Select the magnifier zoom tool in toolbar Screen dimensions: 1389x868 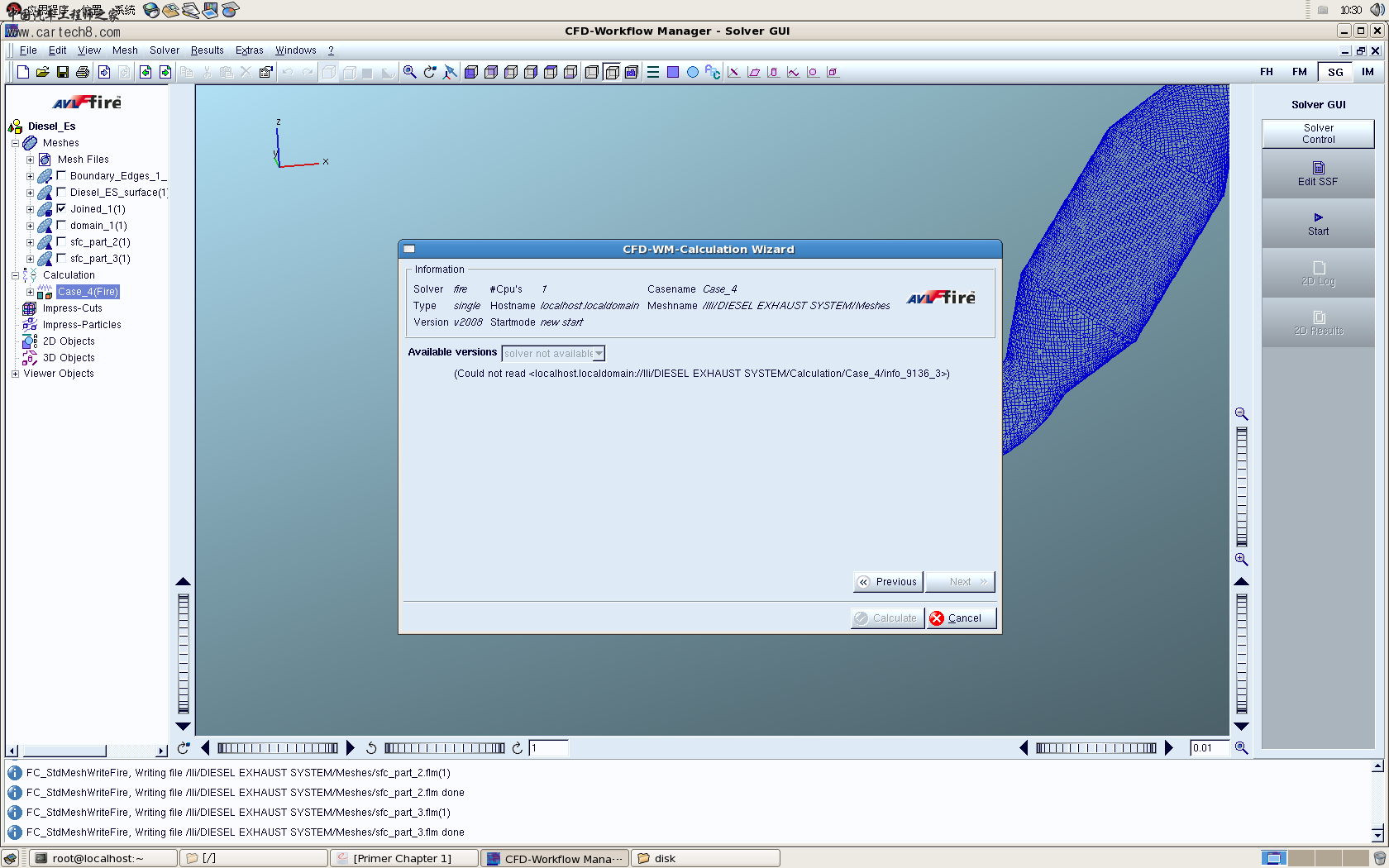[409, 72]
